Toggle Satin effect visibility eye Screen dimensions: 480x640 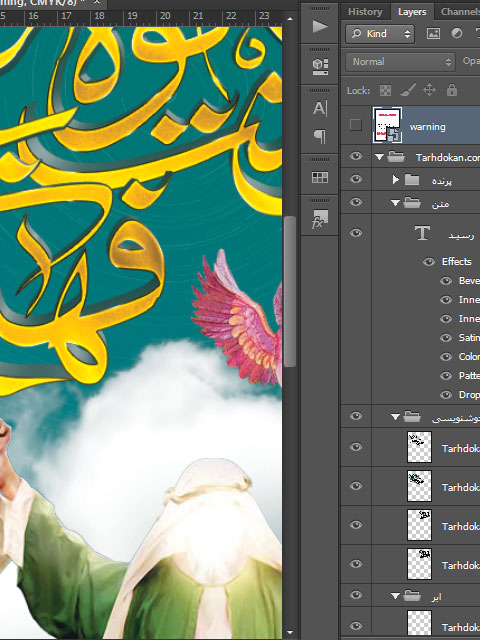[x=446, y=338]
